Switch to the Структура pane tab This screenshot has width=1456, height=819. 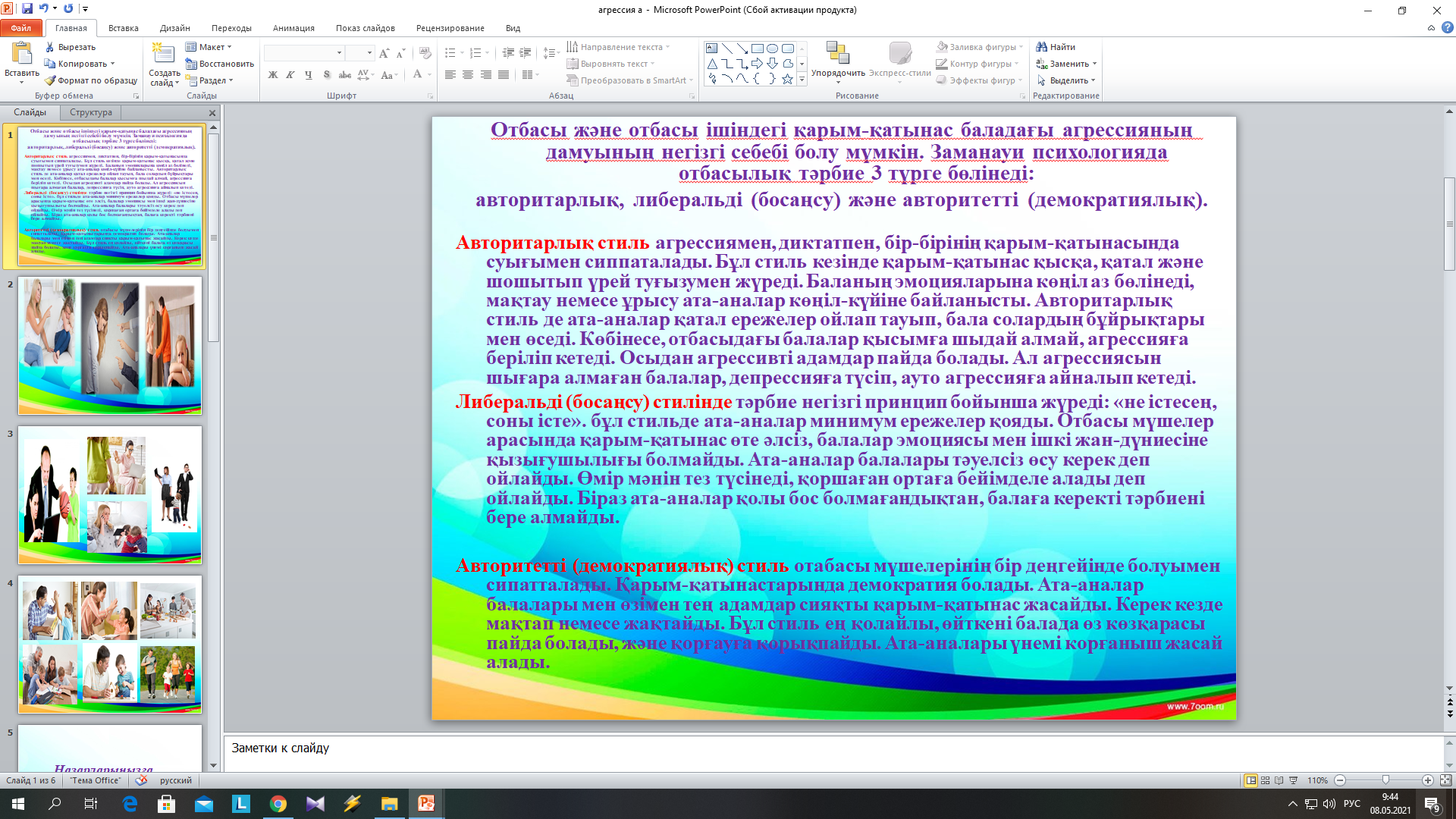(91, 112)
